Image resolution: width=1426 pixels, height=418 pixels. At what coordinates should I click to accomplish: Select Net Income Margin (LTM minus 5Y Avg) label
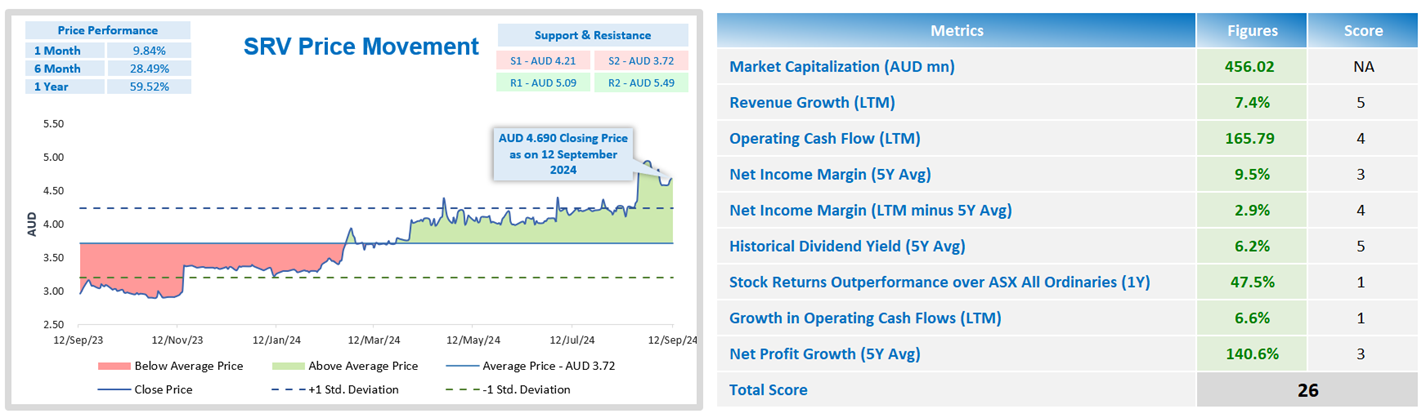[870, 211]
